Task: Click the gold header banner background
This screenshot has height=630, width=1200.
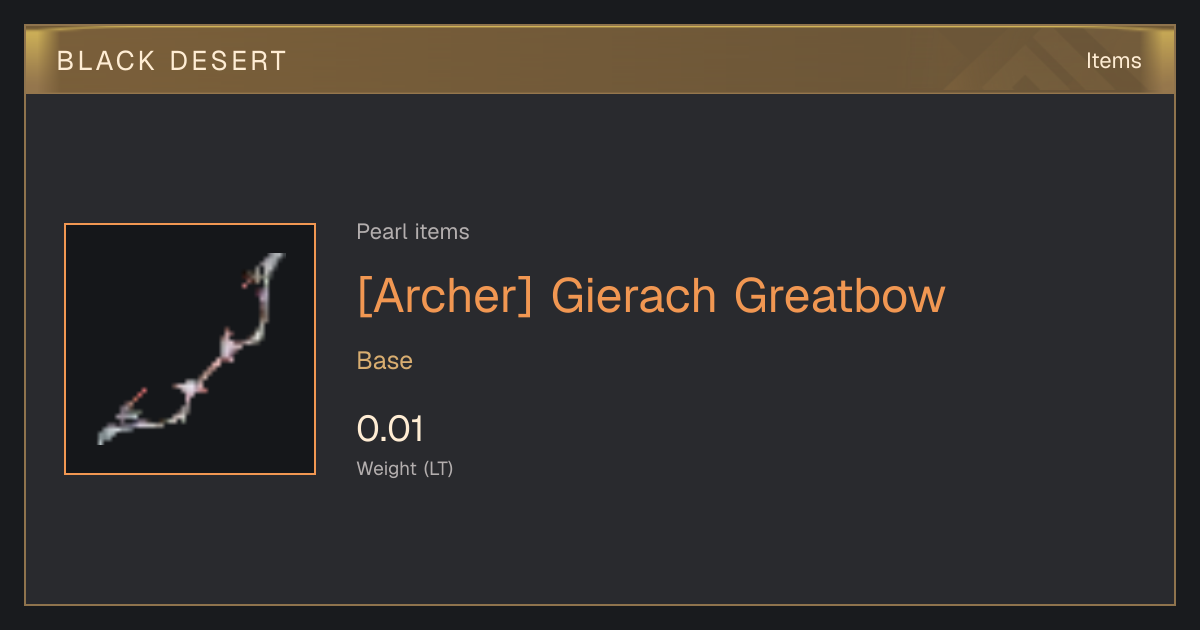Action: pyautogui.click(x=600, y=60)
